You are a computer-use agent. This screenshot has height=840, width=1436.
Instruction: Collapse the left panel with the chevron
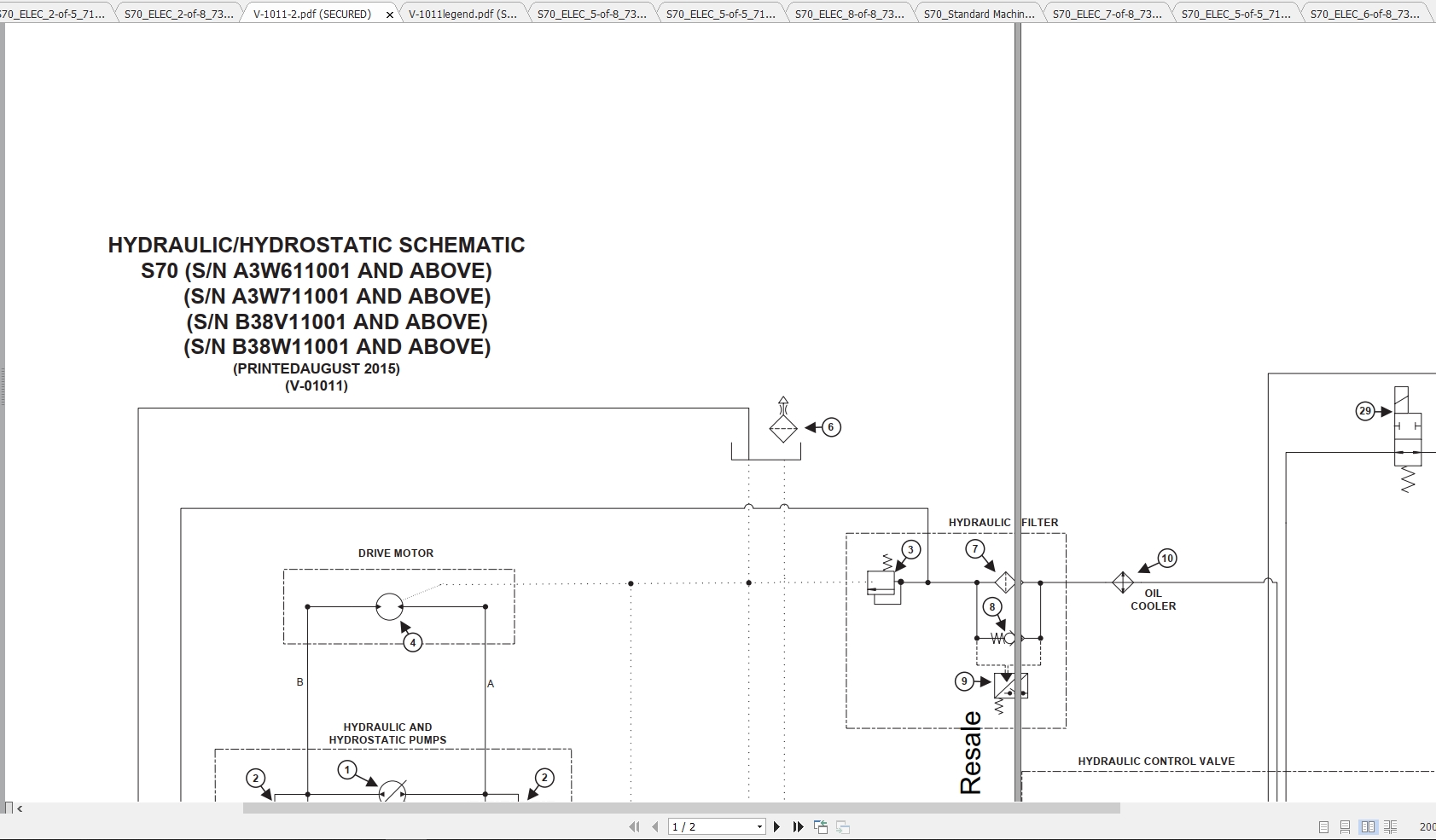tap(19, 808)
